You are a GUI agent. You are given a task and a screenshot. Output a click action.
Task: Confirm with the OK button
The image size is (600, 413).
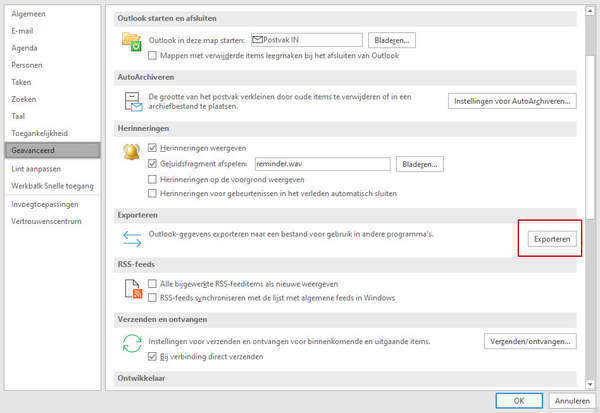click(519, 401)
